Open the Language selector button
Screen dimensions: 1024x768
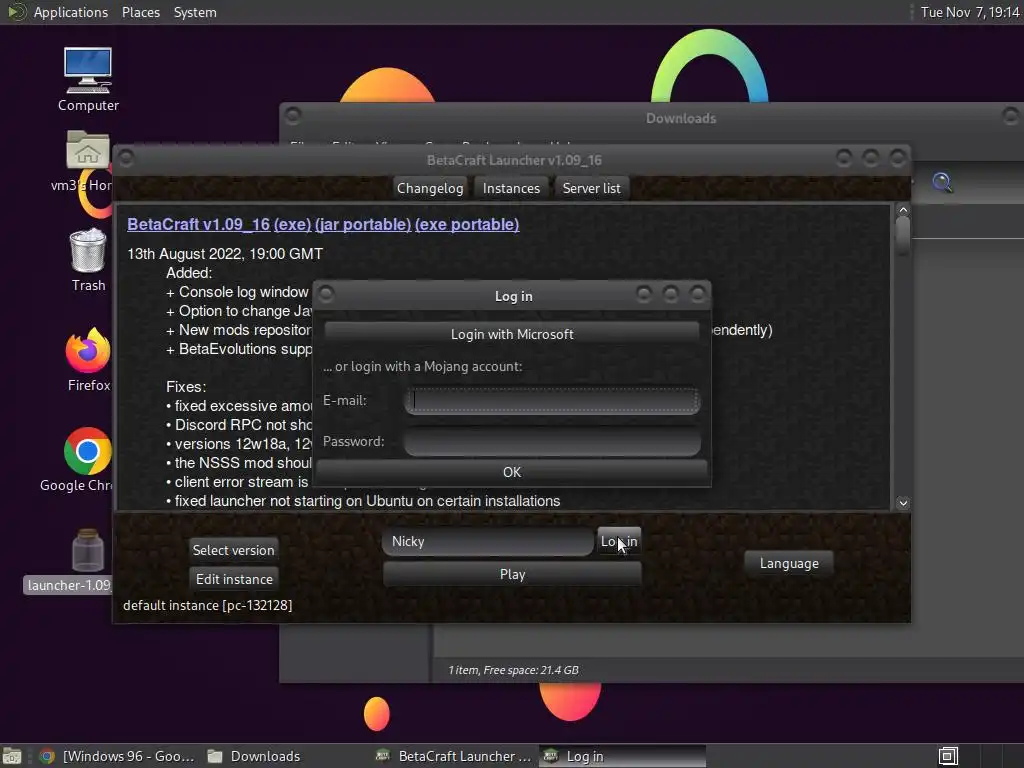(789, 563)
